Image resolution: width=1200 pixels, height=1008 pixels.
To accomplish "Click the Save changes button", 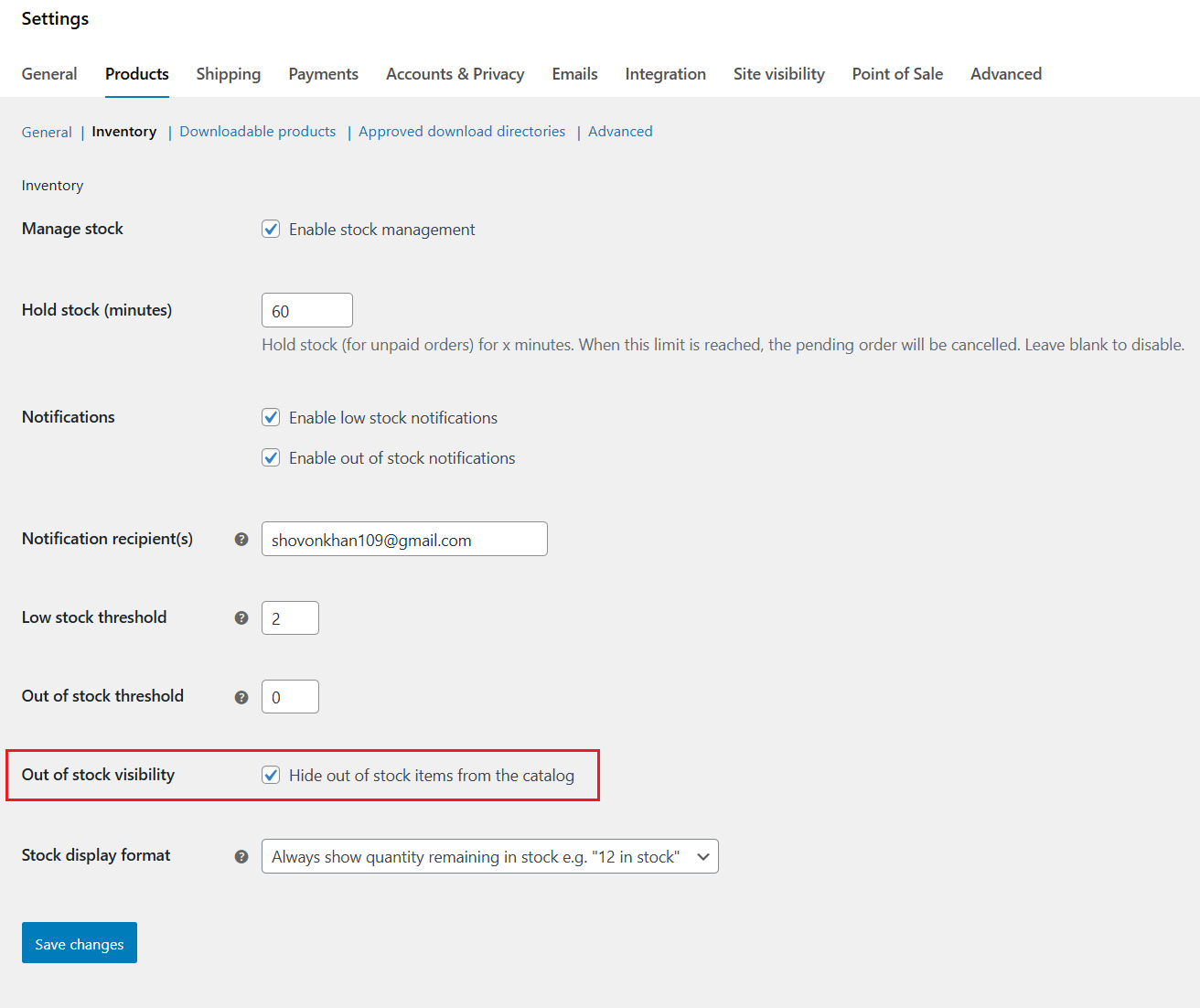I will [79, 943].
